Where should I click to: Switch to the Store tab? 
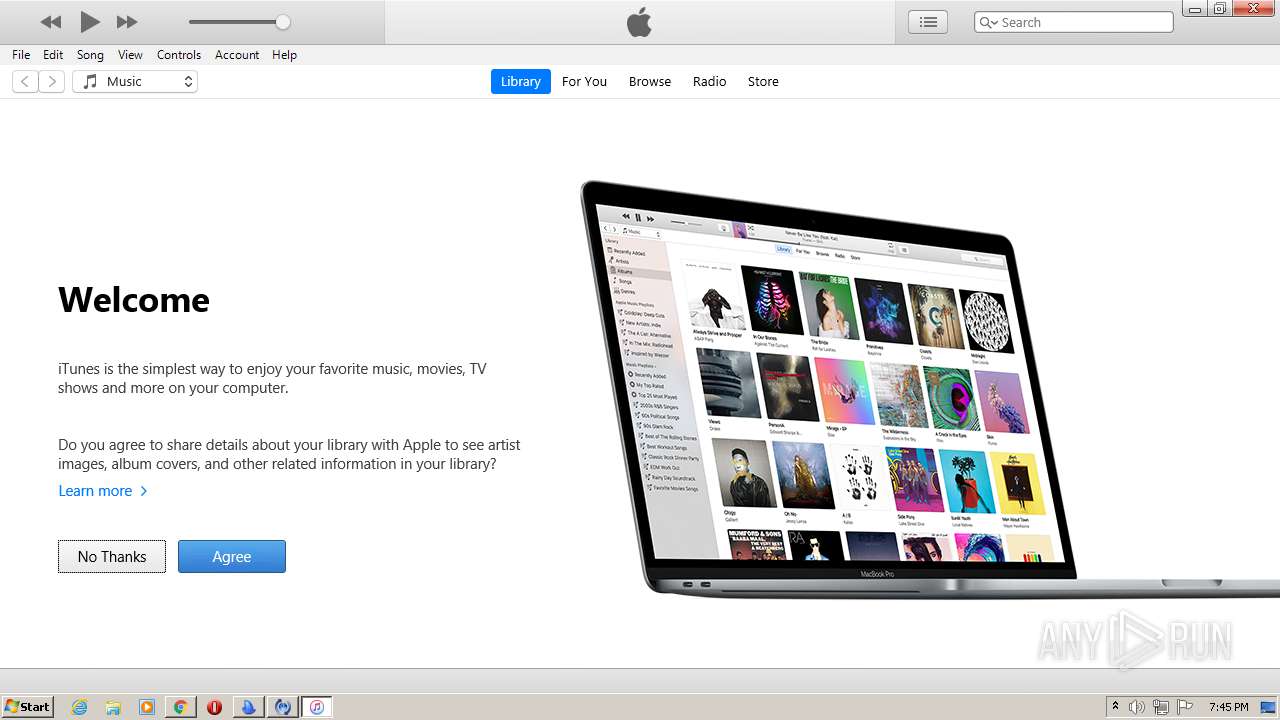(763, 82)
